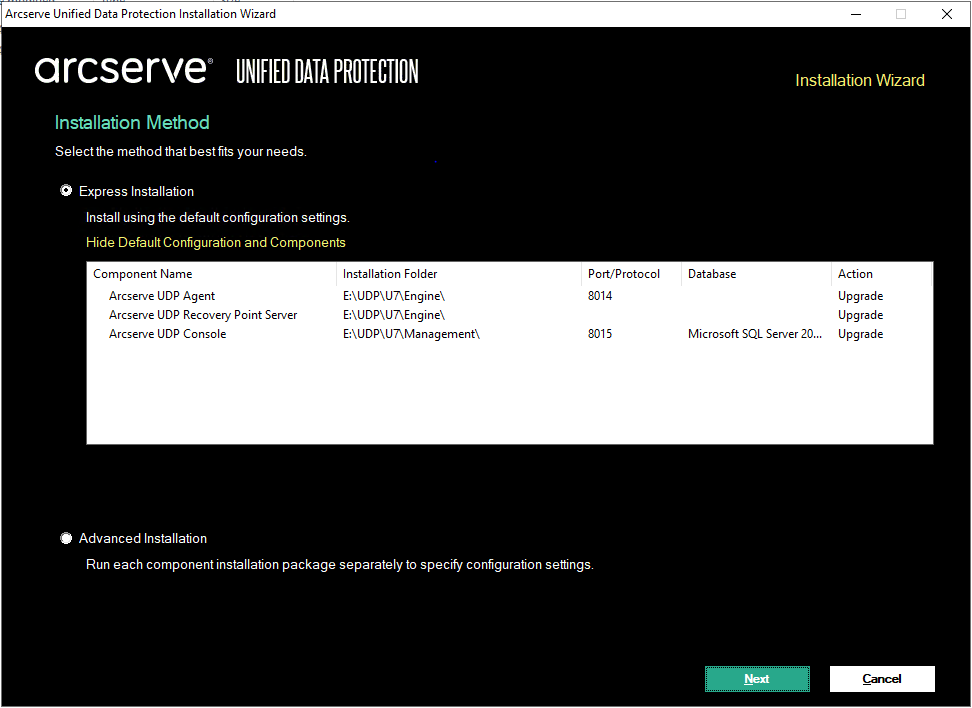
Task: Click the Component Name column header
Action: (211, 274)
